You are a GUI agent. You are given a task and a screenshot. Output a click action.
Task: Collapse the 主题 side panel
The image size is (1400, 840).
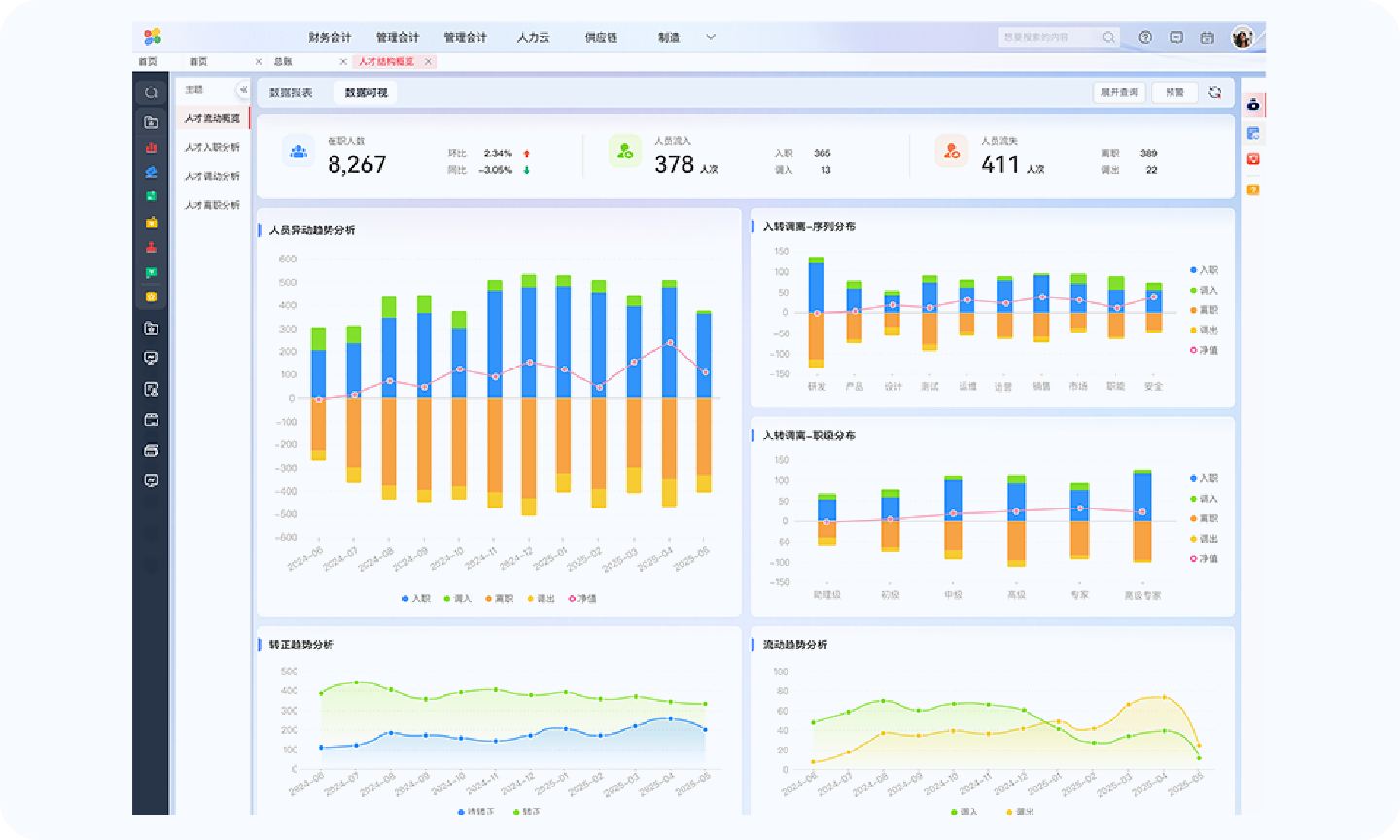243,89
